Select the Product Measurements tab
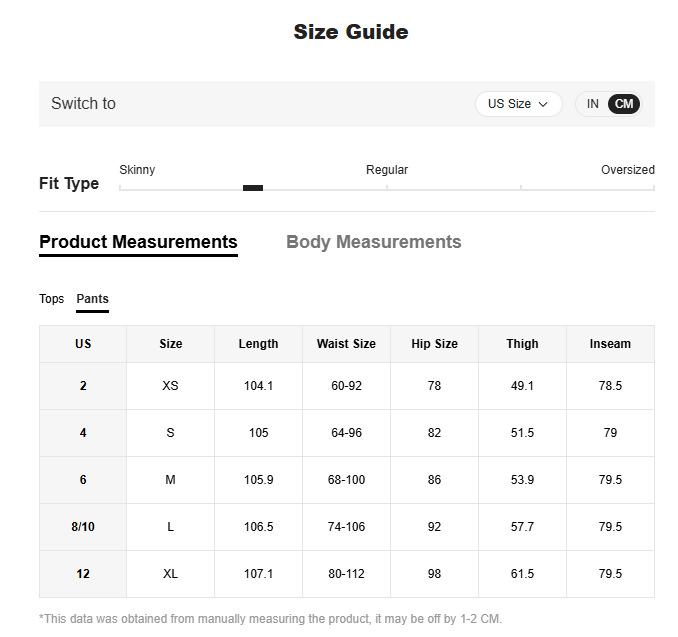 click(138, 242)
